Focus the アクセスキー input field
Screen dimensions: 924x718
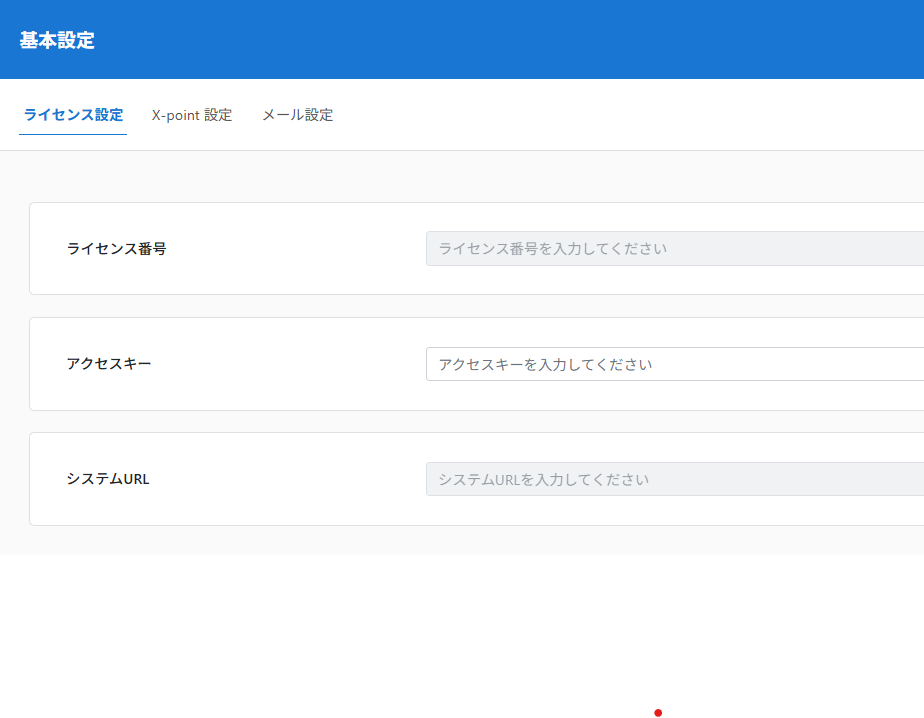pos(675,364)
